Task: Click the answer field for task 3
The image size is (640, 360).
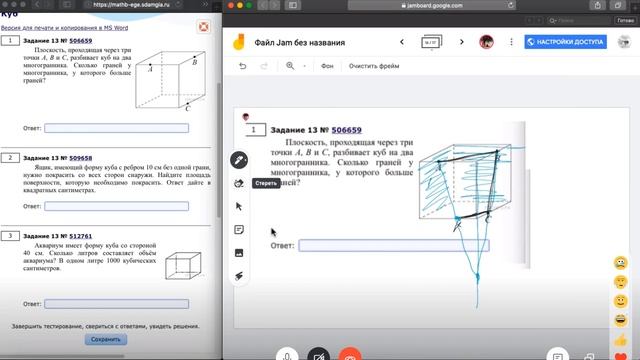Action: [116, 304]
